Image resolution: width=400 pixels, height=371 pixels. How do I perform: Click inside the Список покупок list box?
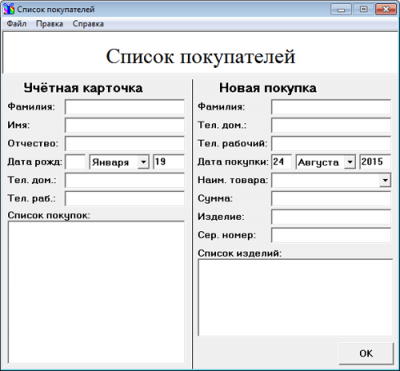pos(96,292)
